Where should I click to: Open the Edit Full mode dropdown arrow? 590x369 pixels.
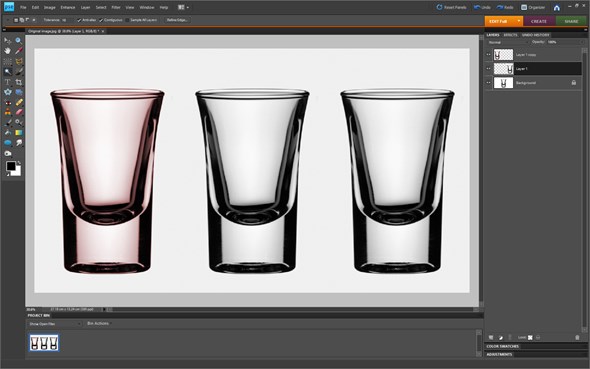tap(519, 21)
